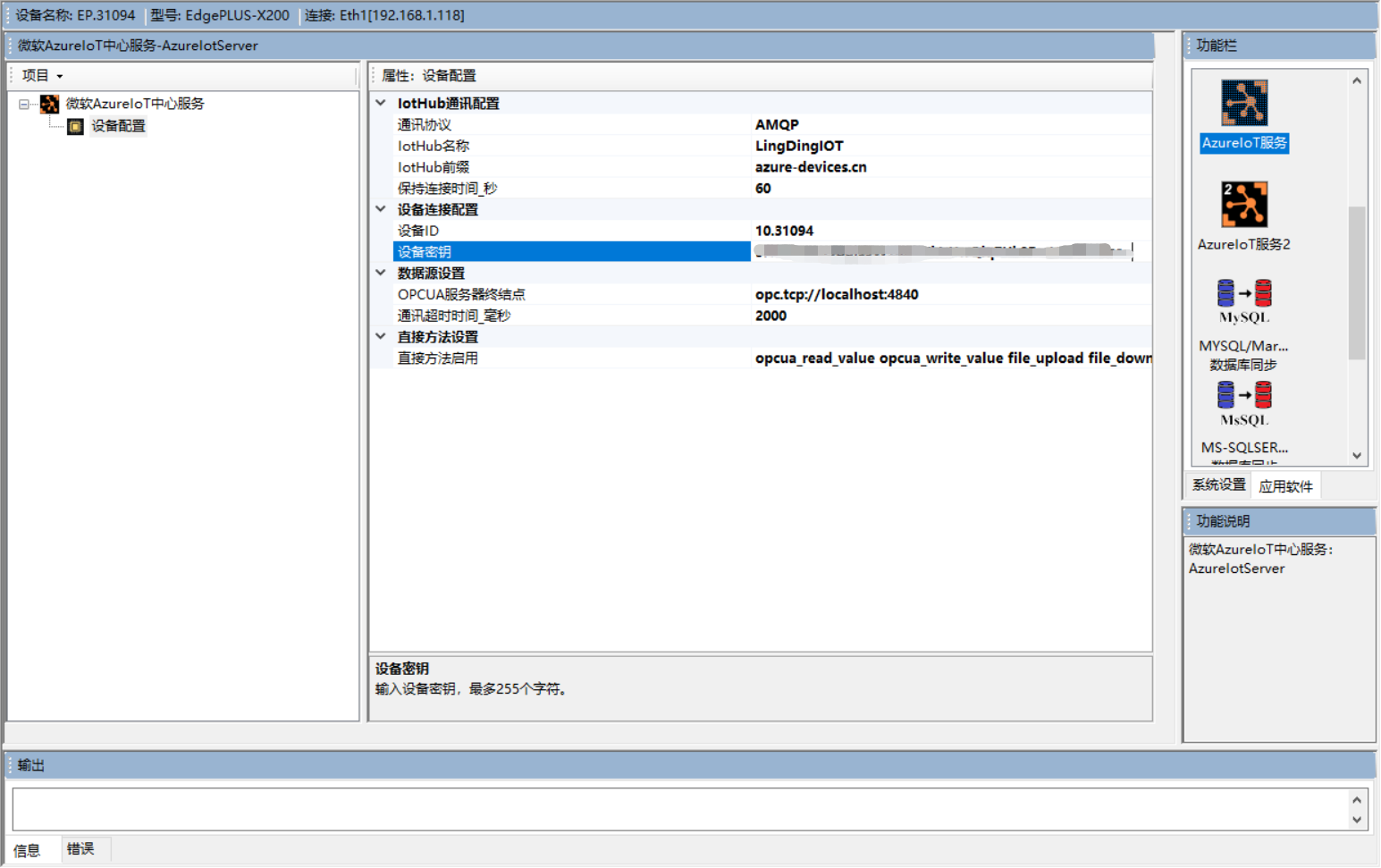This screenshot has width=1381, height=868.
Task: Click the 输出 panel header
Action: [690, 765]
